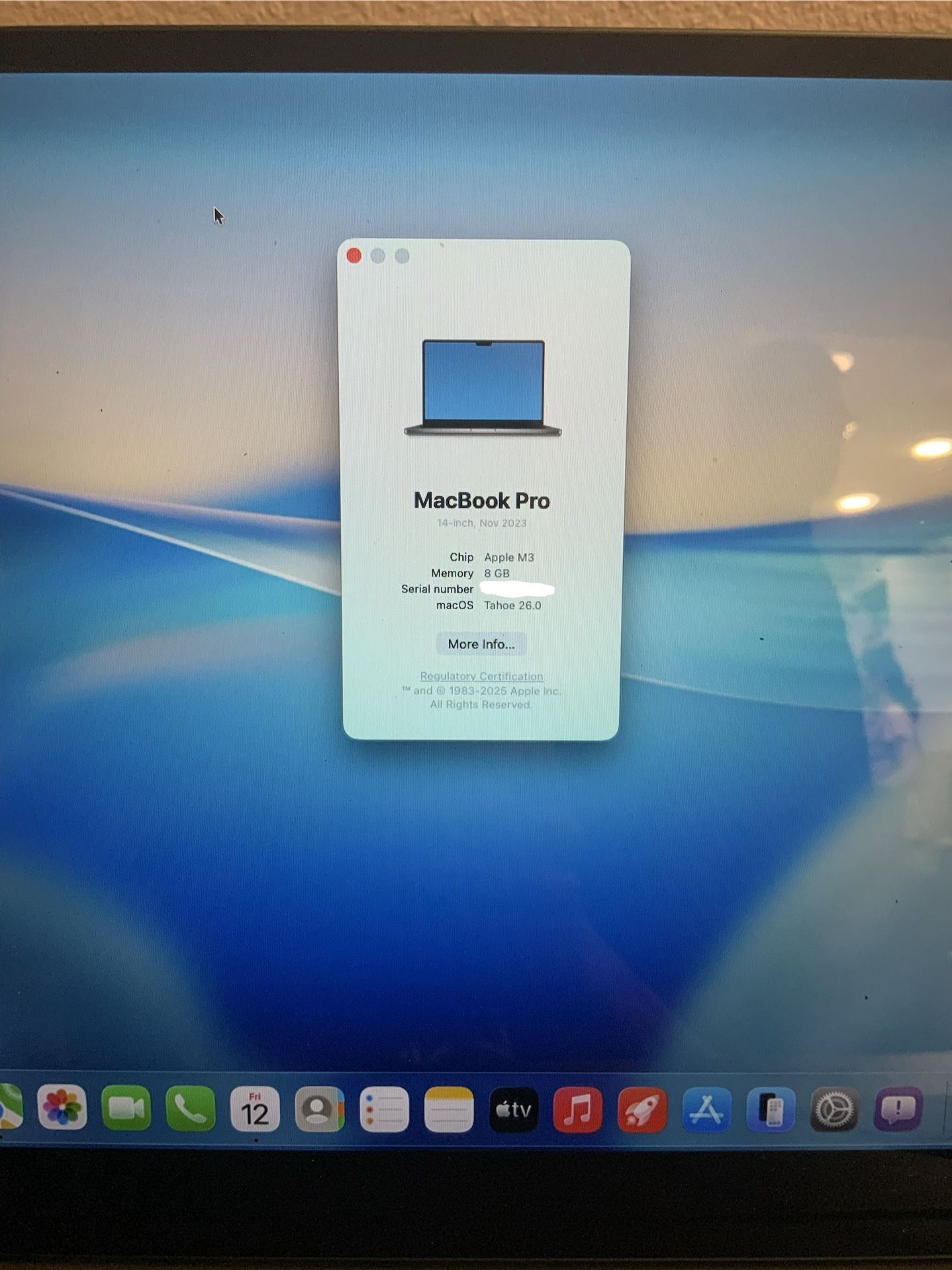
Task: Open Photos from the Dock
Action: coord(62,1108)
